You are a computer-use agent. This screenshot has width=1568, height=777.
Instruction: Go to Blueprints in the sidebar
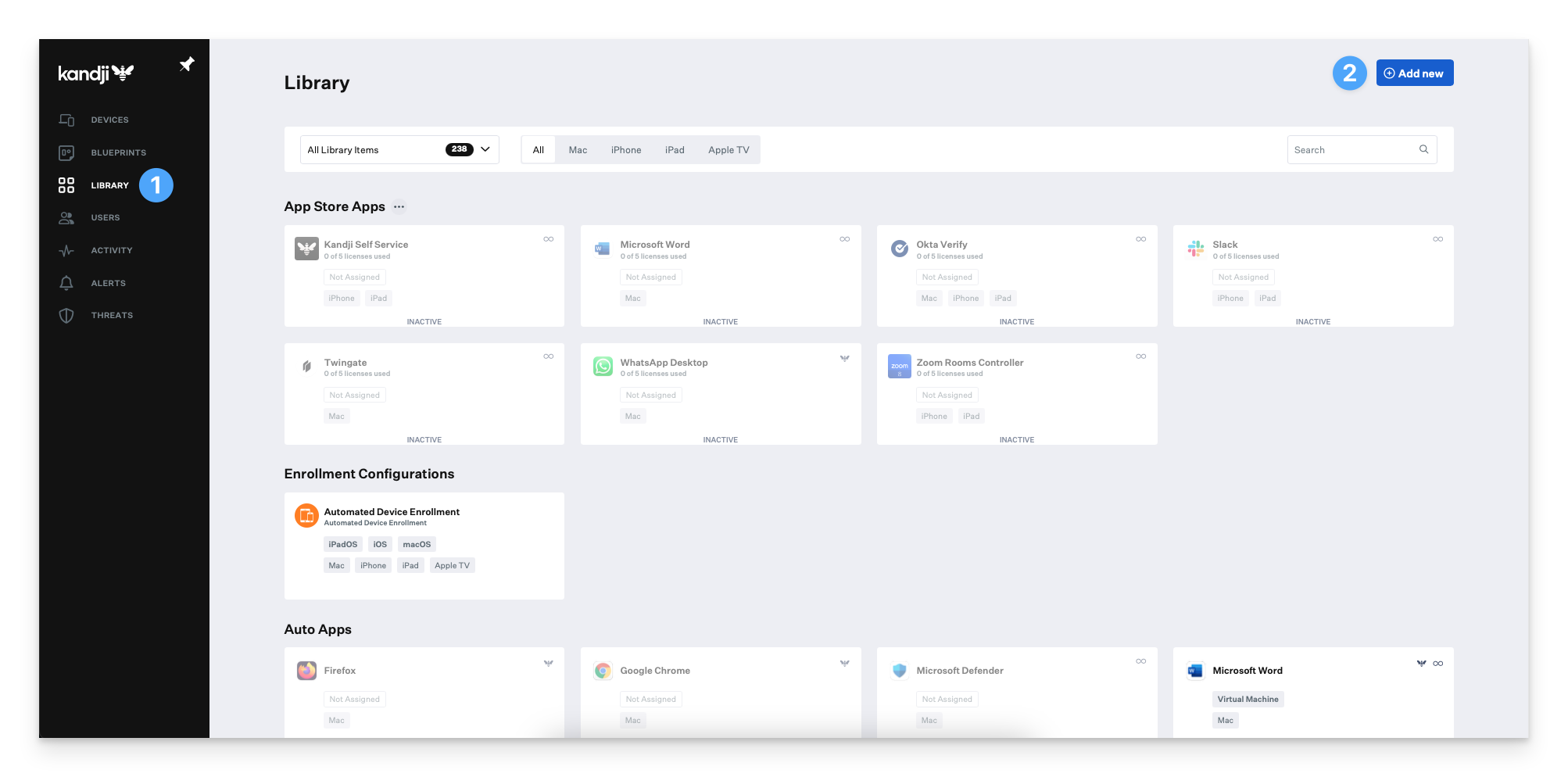coord(119,152)
